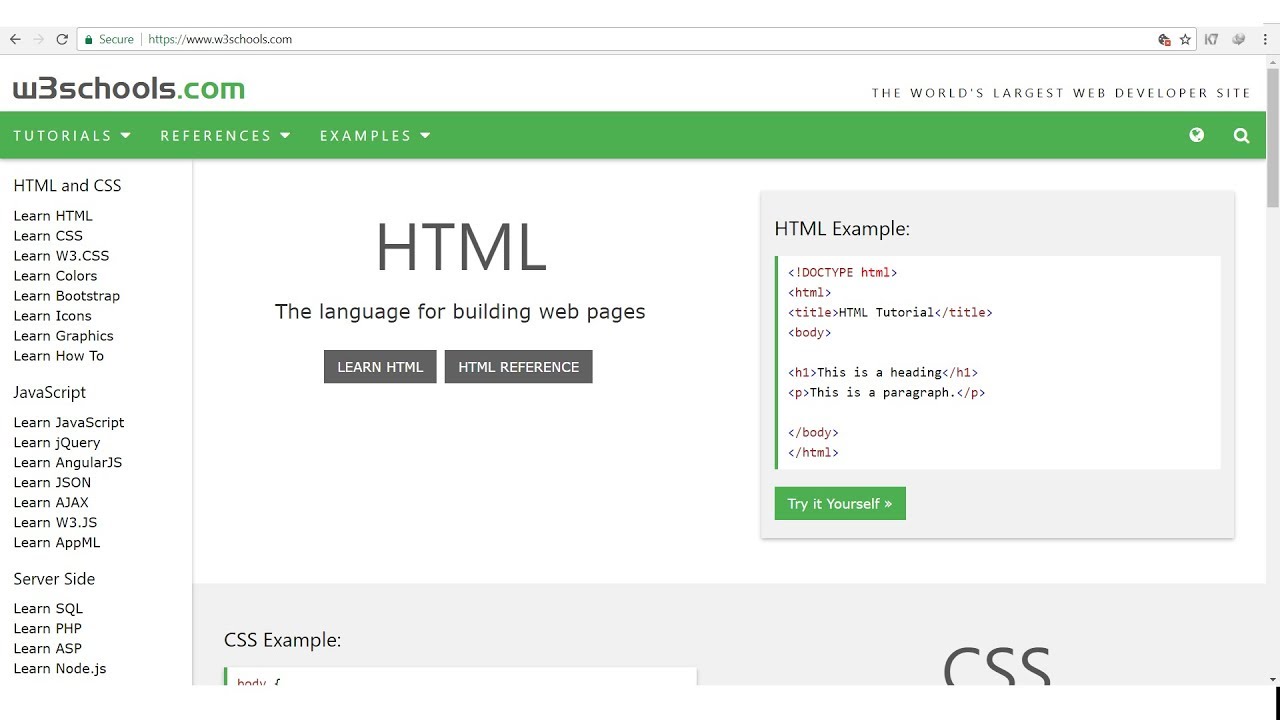Click the '<title>HTML Tutorial</title>' code line
1280x720 pixels.
click(x=890, y=312)
